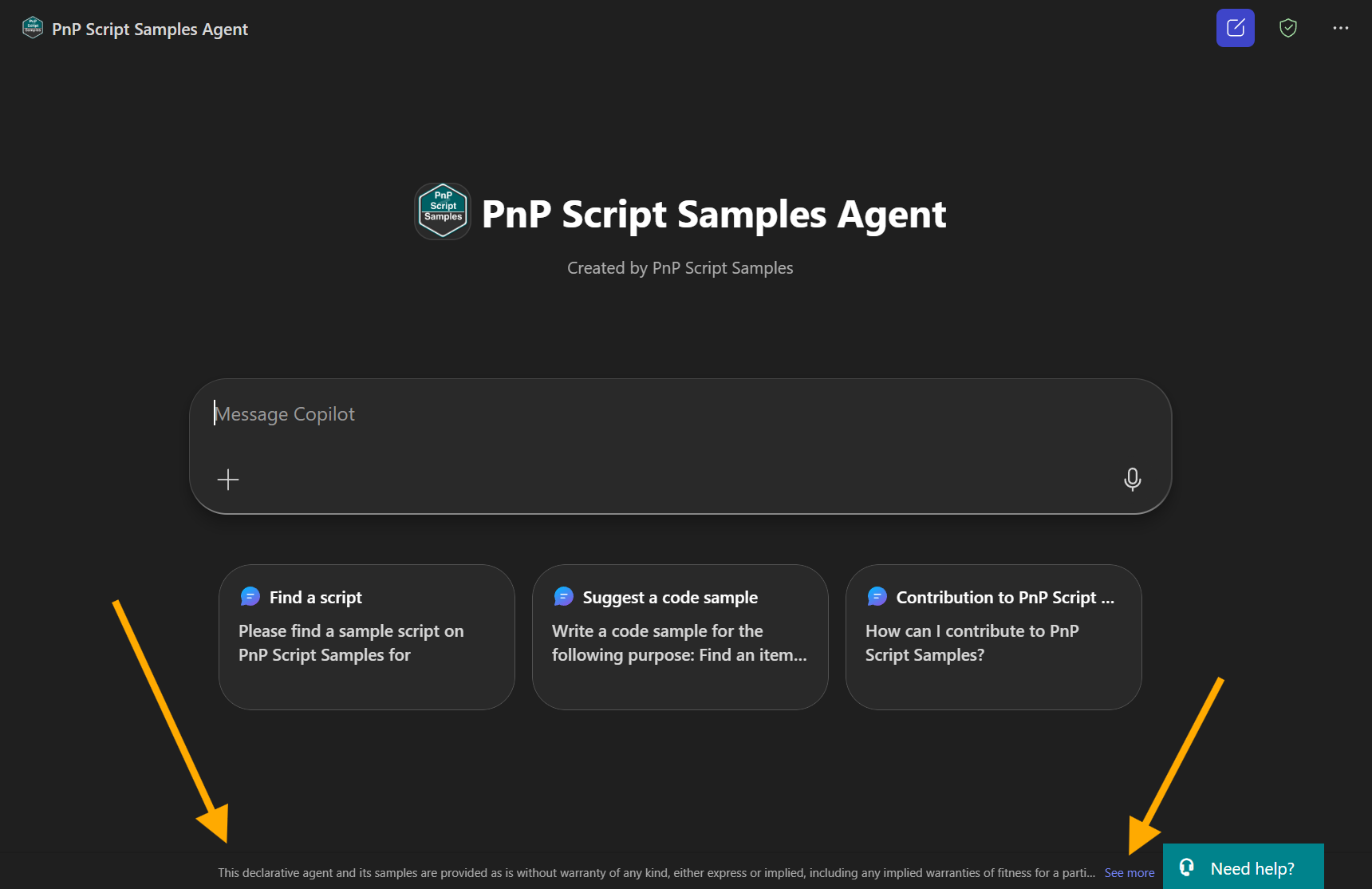Click the small PnP logo in header
The image size is (1372, 889).
[x=33, y=28]
